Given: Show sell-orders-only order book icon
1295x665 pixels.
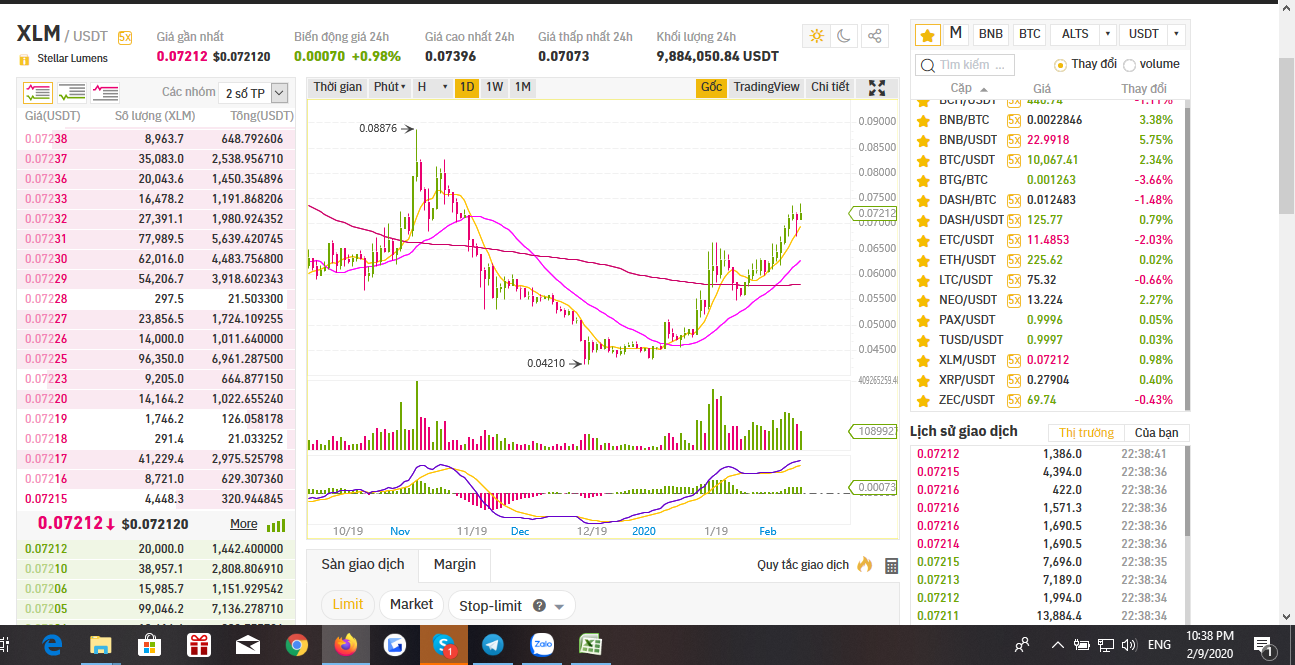Looking at the screenshot, I should click(105, 92).
